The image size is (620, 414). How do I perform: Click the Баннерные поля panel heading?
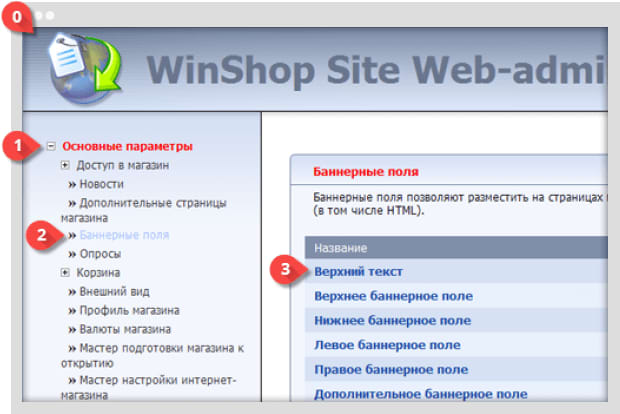366,172
